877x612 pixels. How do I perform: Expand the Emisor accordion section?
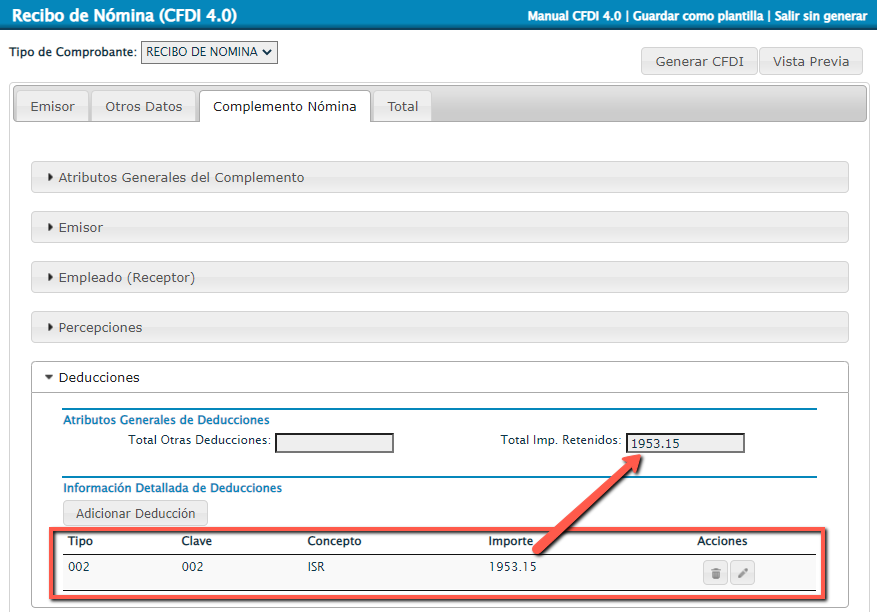pyautogui.click(x=81, y=227)
